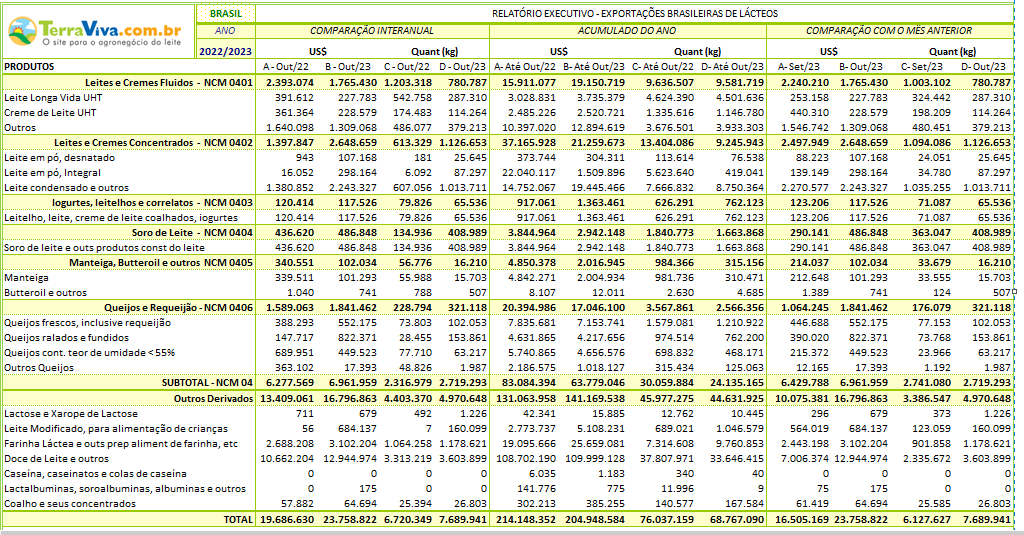The image size is (1024, 535).
Task: Select the TOTAL row label
Action: (238, 520)
